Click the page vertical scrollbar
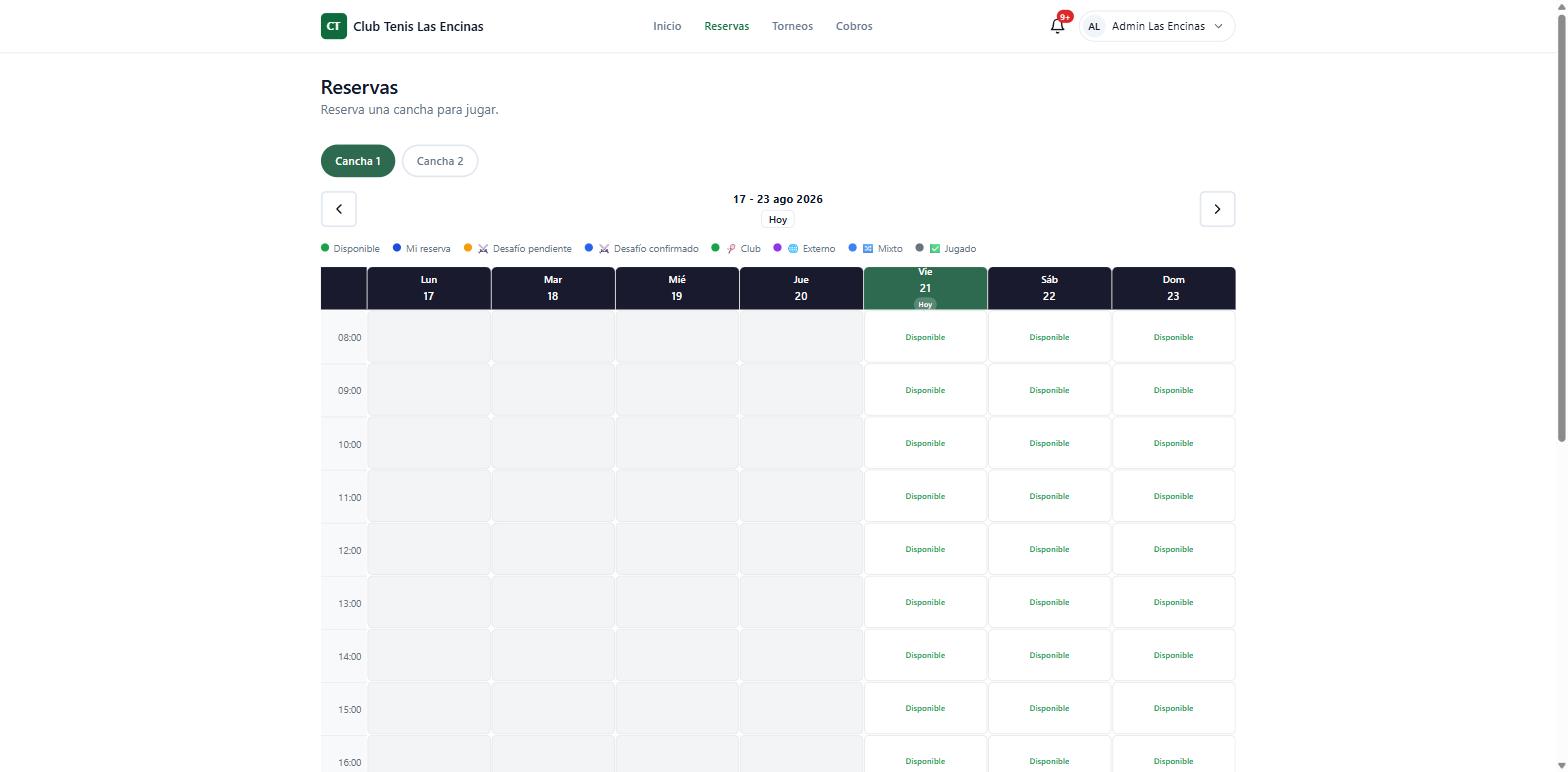This screenshot has width=1568, height=772. [x=1562, y=228]
